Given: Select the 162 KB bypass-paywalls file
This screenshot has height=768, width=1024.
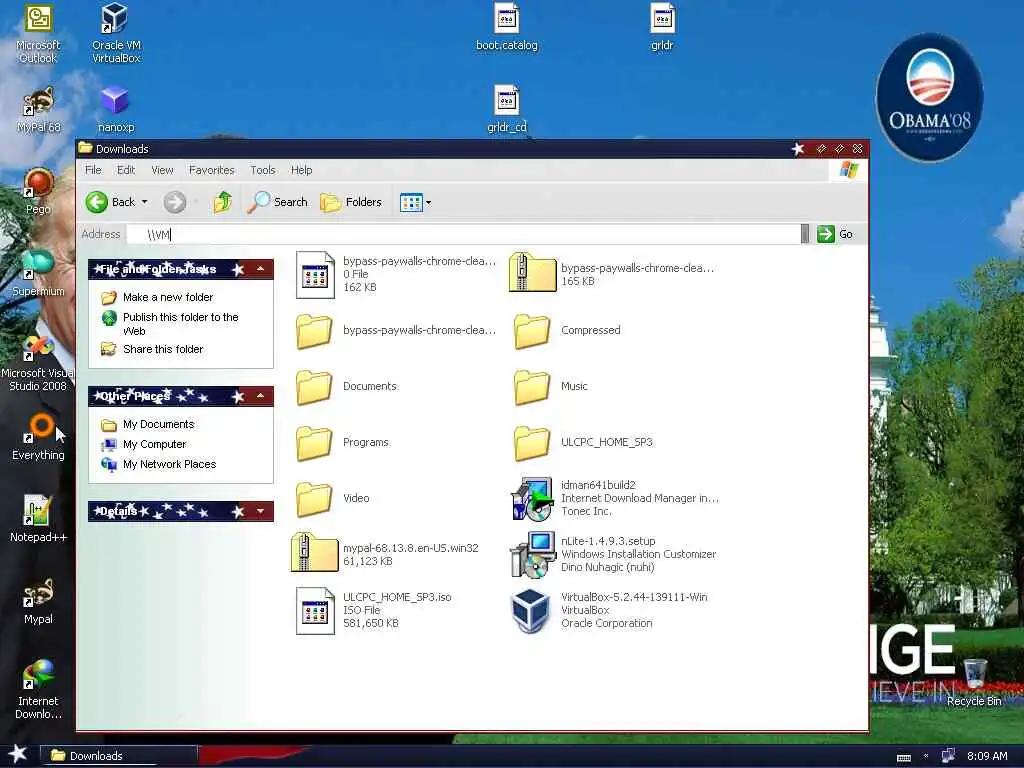Looking at the screenshot, I should pyautogui.click(x=396, y=274).
